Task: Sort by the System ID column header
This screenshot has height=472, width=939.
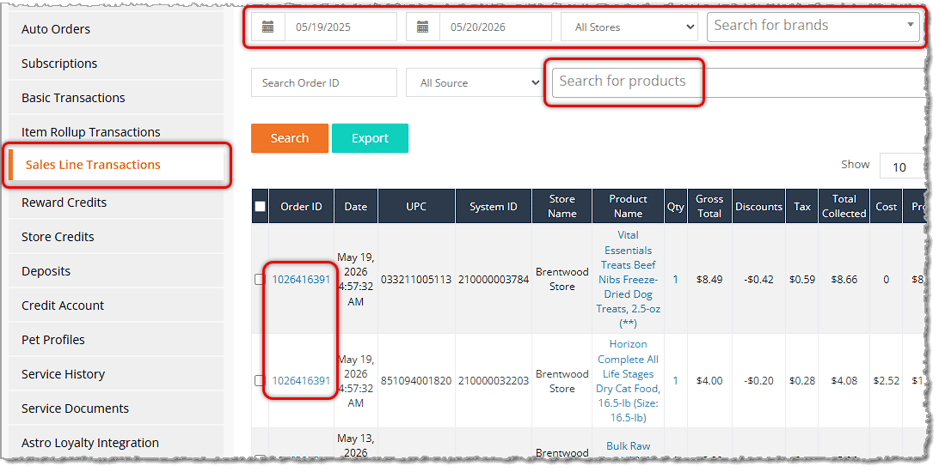Action: [493, 207]
